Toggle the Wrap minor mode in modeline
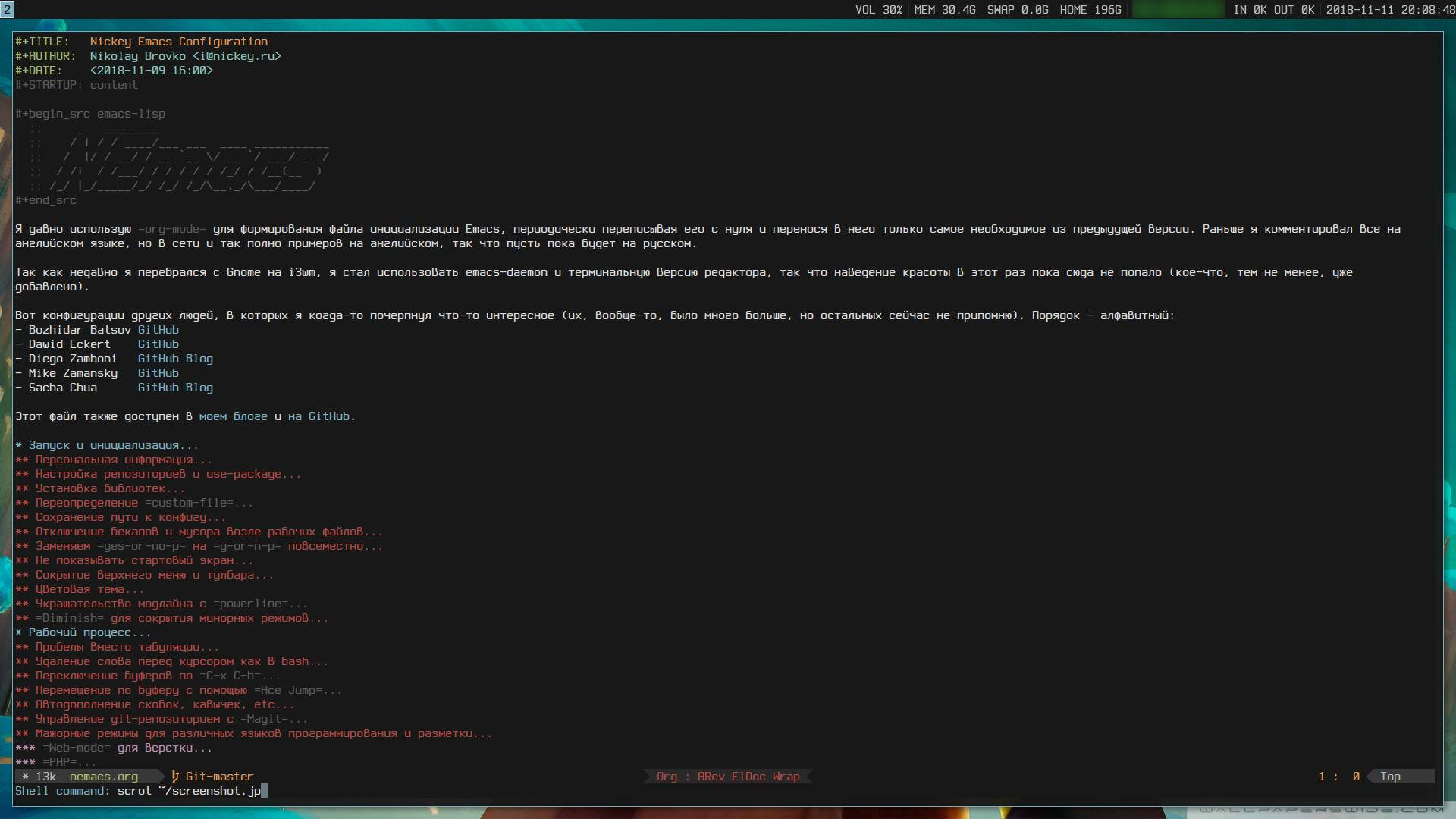The image size is (1456, 819). click(786, 777)
